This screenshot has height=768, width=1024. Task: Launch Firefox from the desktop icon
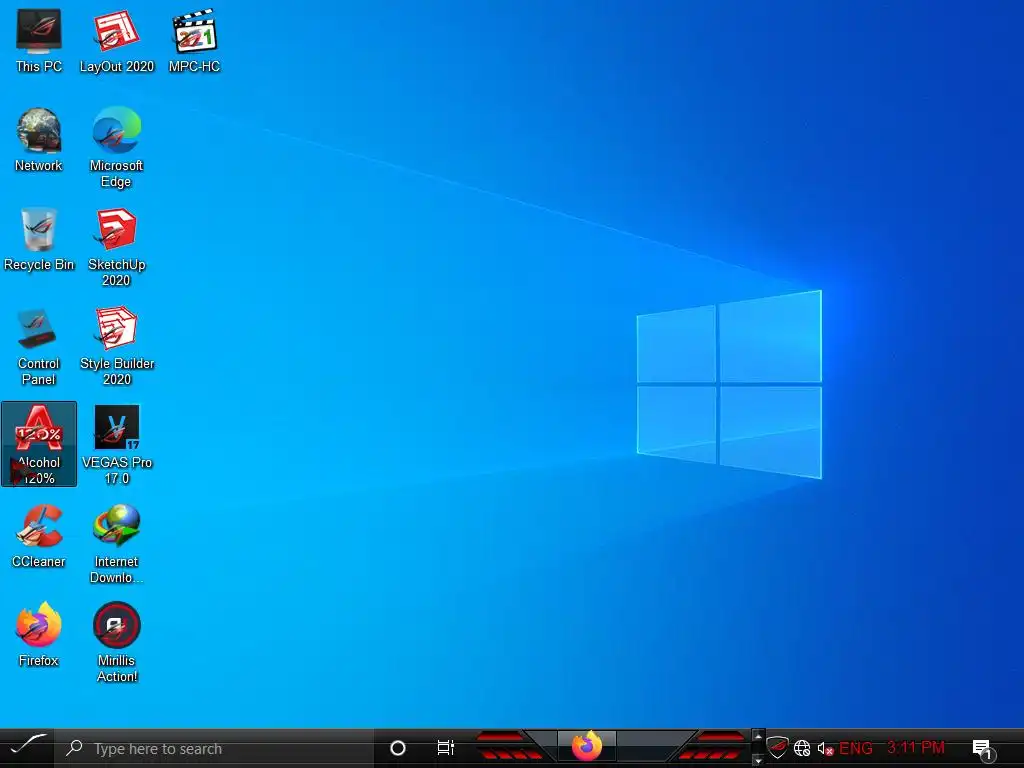pos(39,635)
